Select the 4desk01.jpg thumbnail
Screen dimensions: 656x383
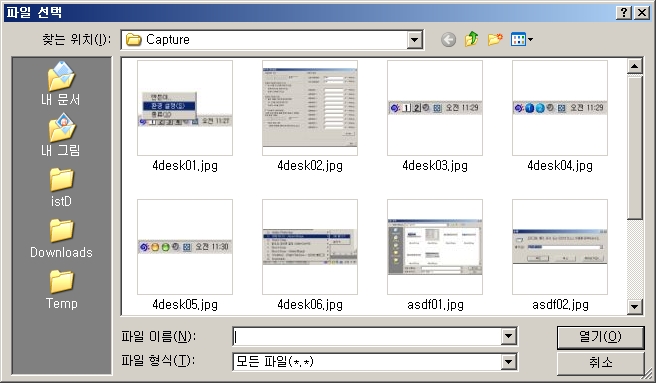pyautogui.click(x=185, y=108)
